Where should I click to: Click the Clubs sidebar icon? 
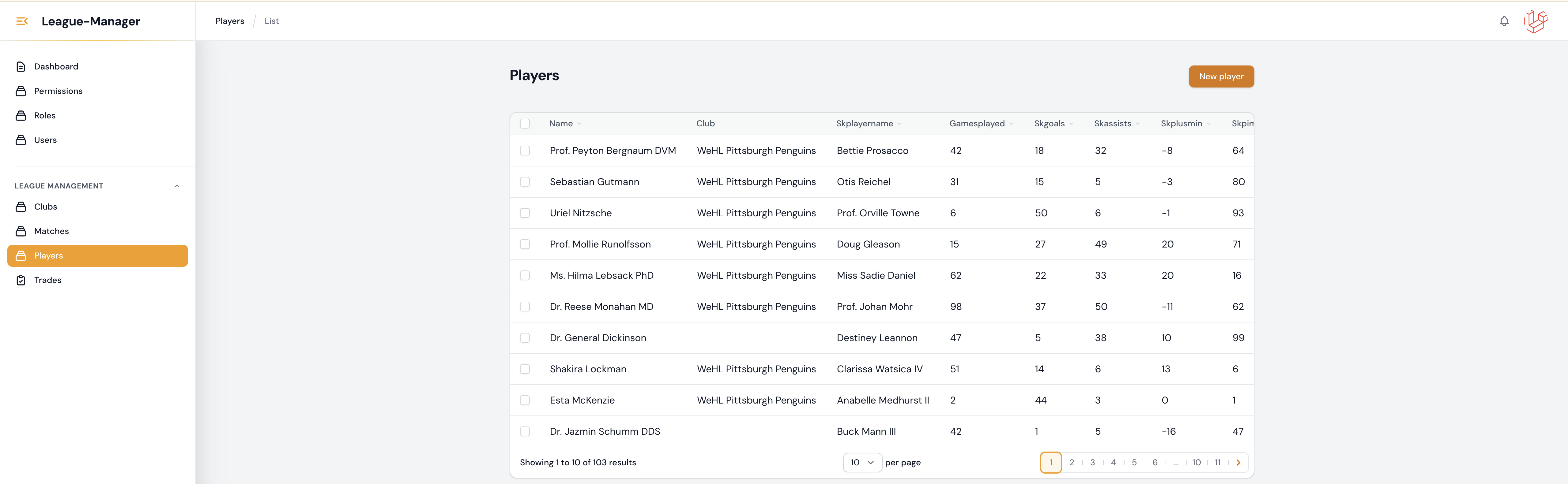21,207
